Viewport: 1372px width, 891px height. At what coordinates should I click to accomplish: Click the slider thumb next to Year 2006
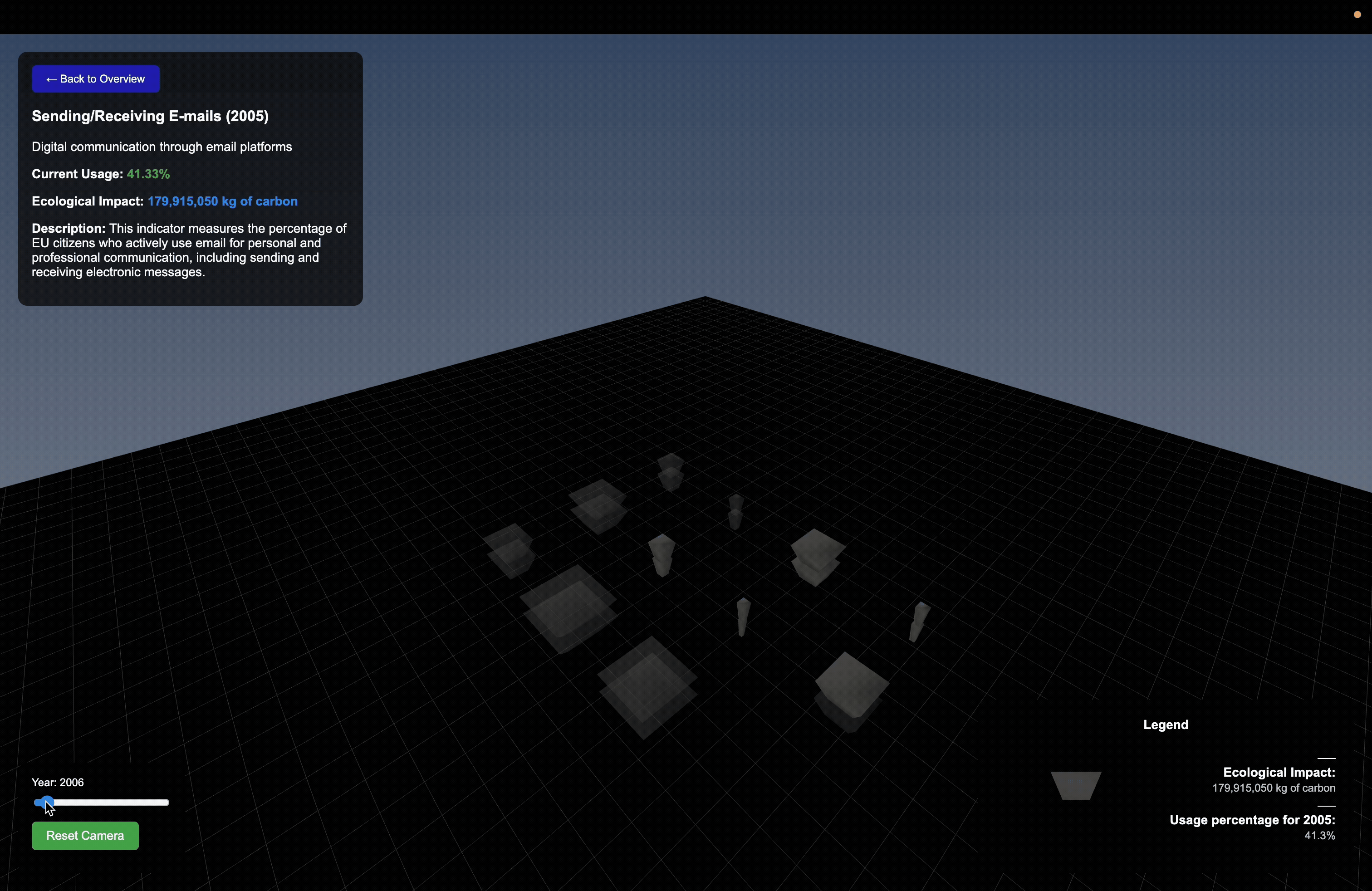46,802
